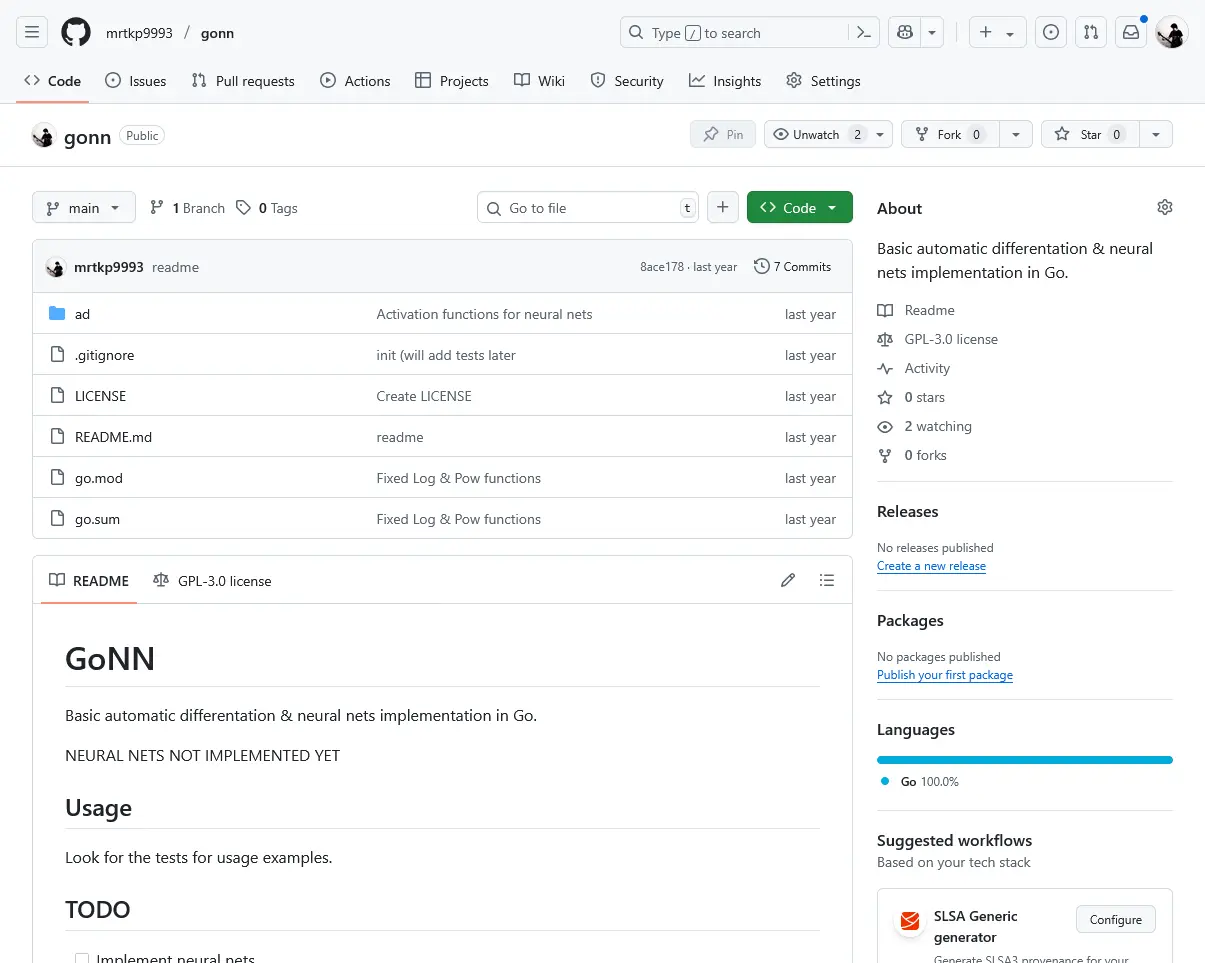Fork the gonn repository
1205x963 pixels.
(x=948, y=135)
